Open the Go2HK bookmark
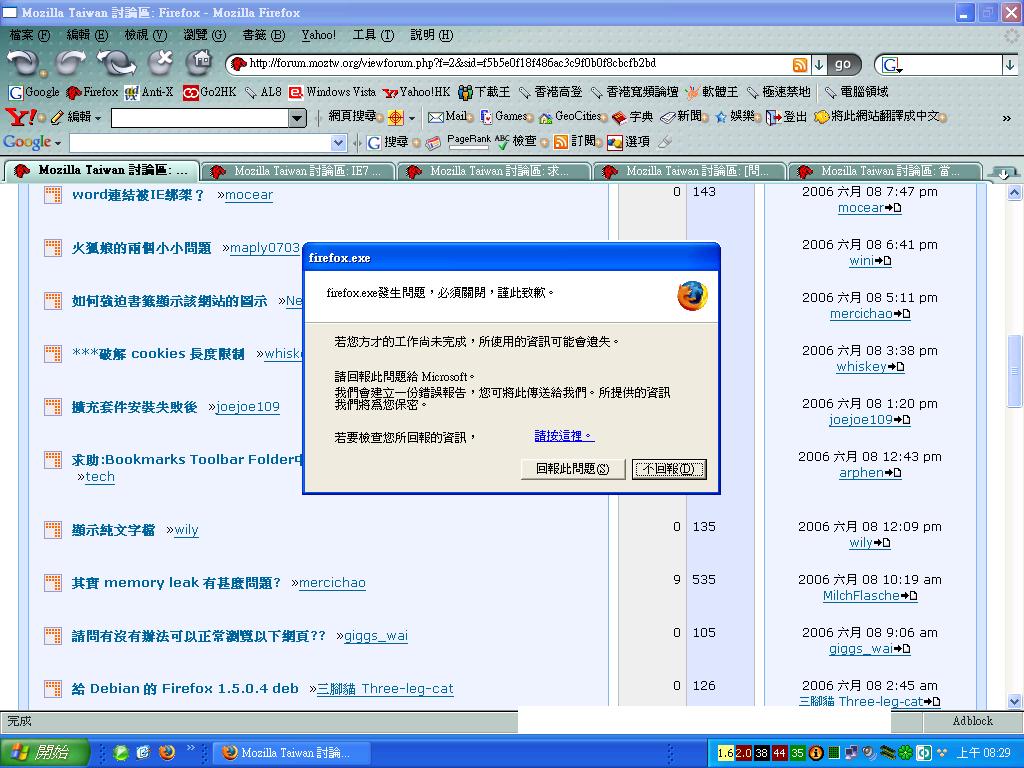This screenshot has width=1024, height=768. (209, 92)
